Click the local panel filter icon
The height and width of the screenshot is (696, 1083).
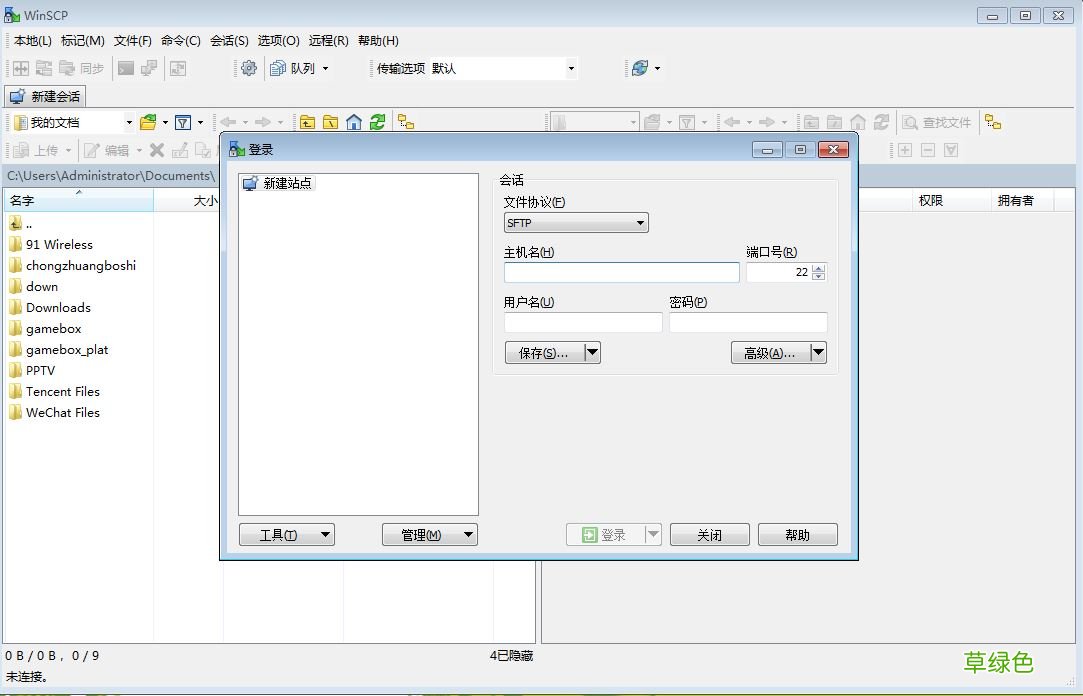183,122
